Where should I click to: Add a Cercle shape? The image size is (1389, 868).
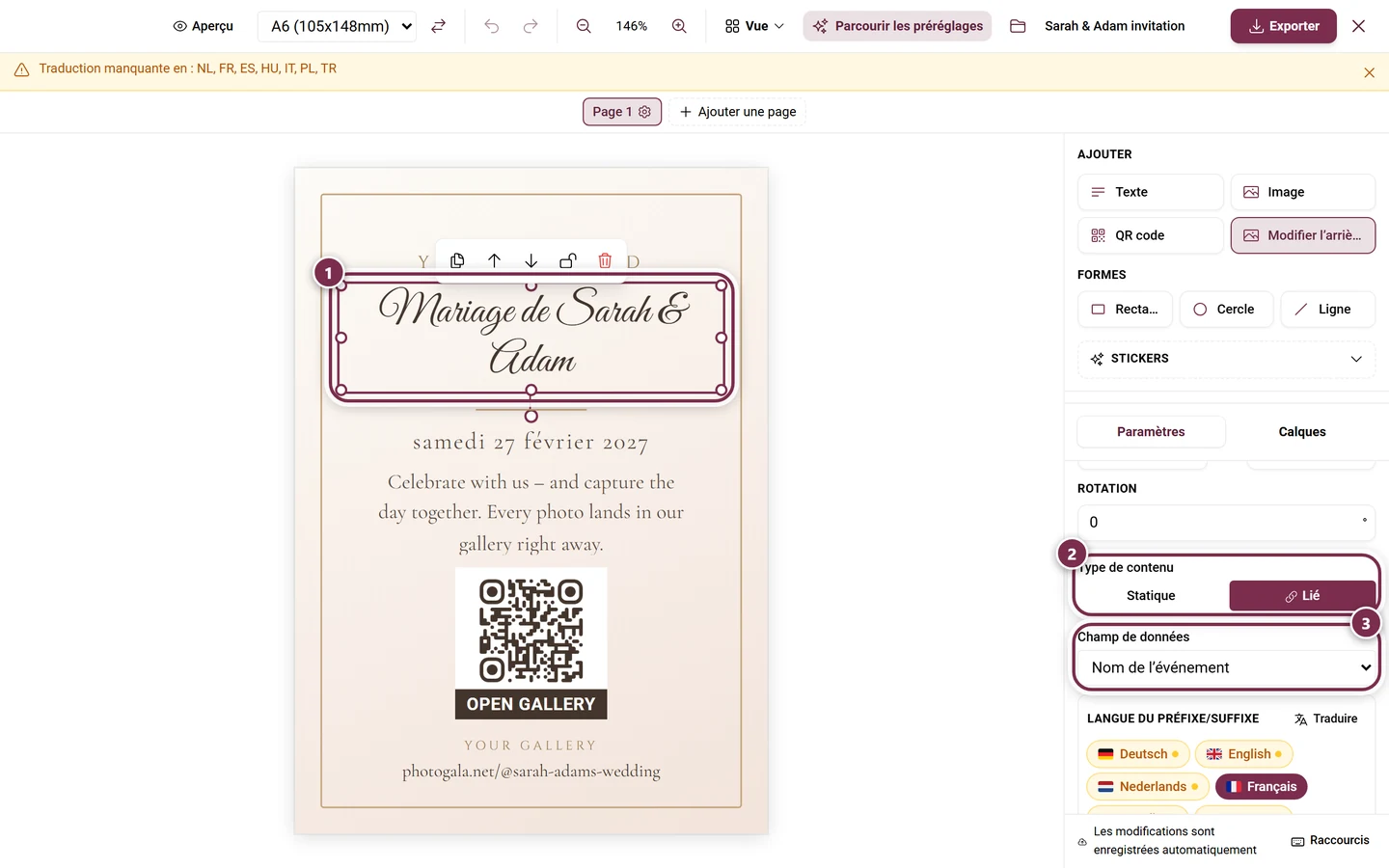(1226, 310)
